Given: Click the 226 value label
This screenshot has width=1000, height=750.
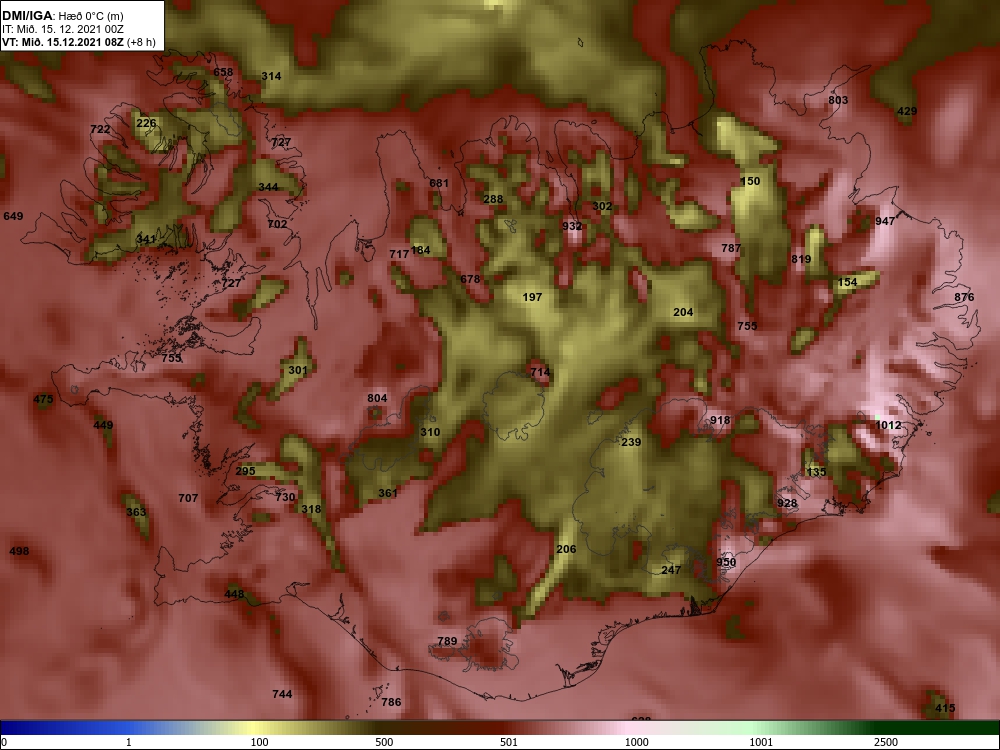Looking at the screenshot, I should pos(146,123).
